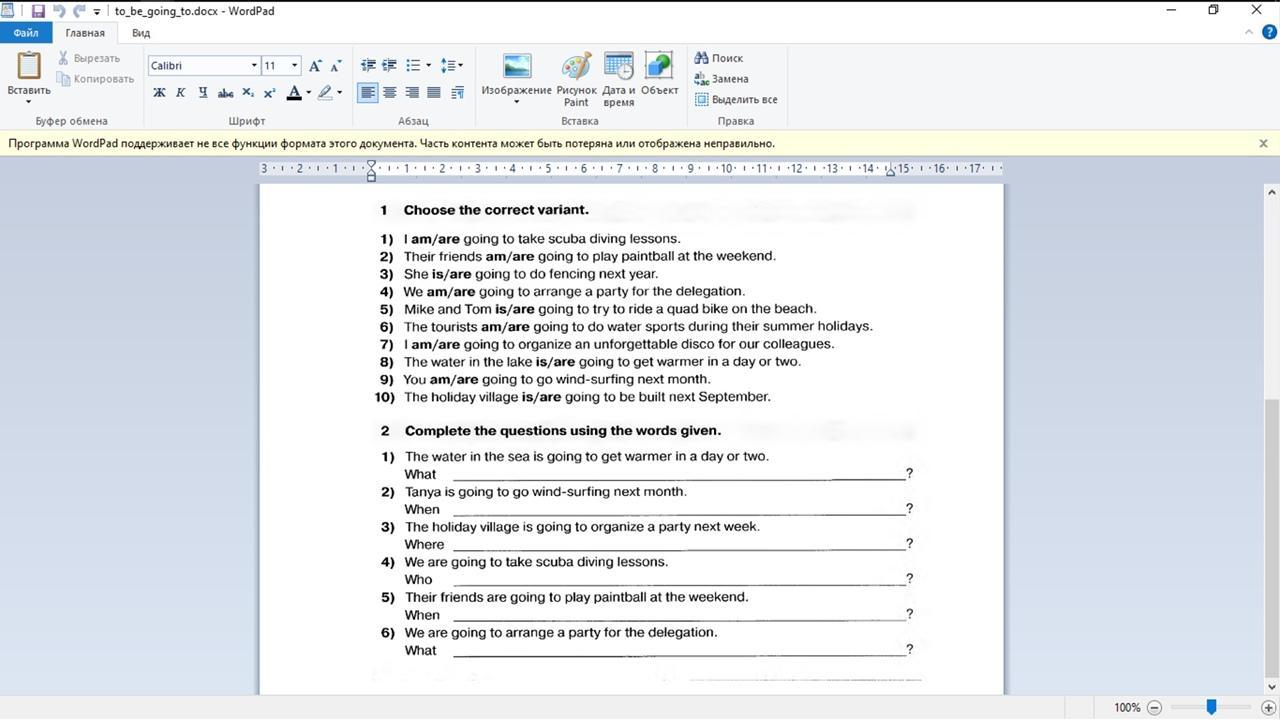Viewport: 1280px width, 720px height.
Task: Insert a picture with the Изображение icon
Action: click(x=517, y=67)
